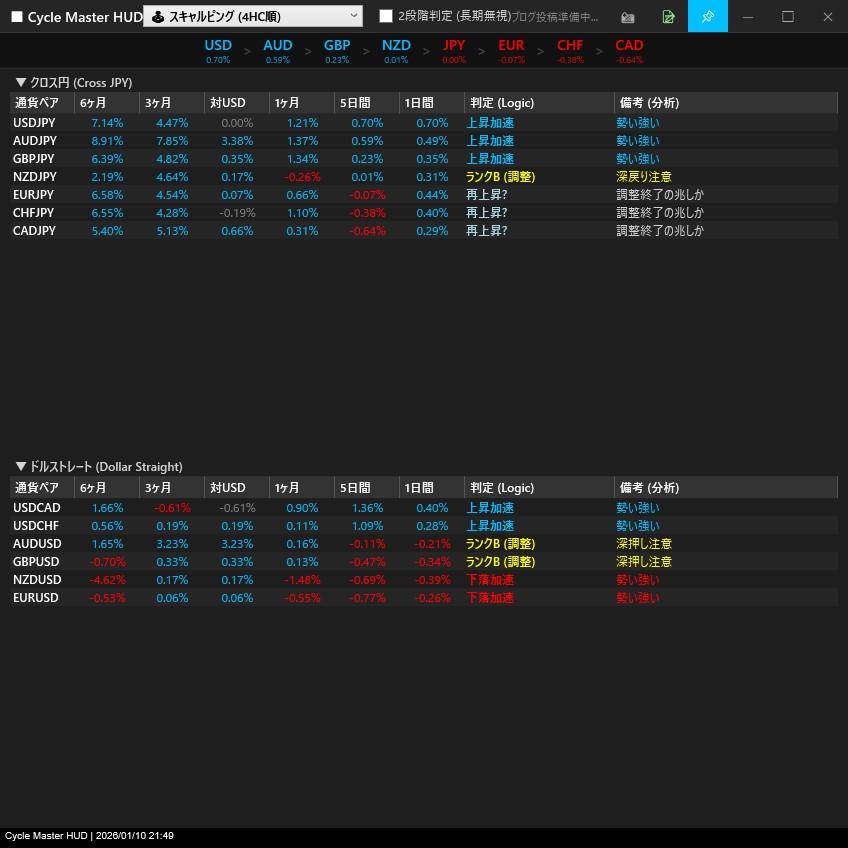848x848 pixels.
Task: Click USD in the currency strength bar
Action: (x=218, y=46)
